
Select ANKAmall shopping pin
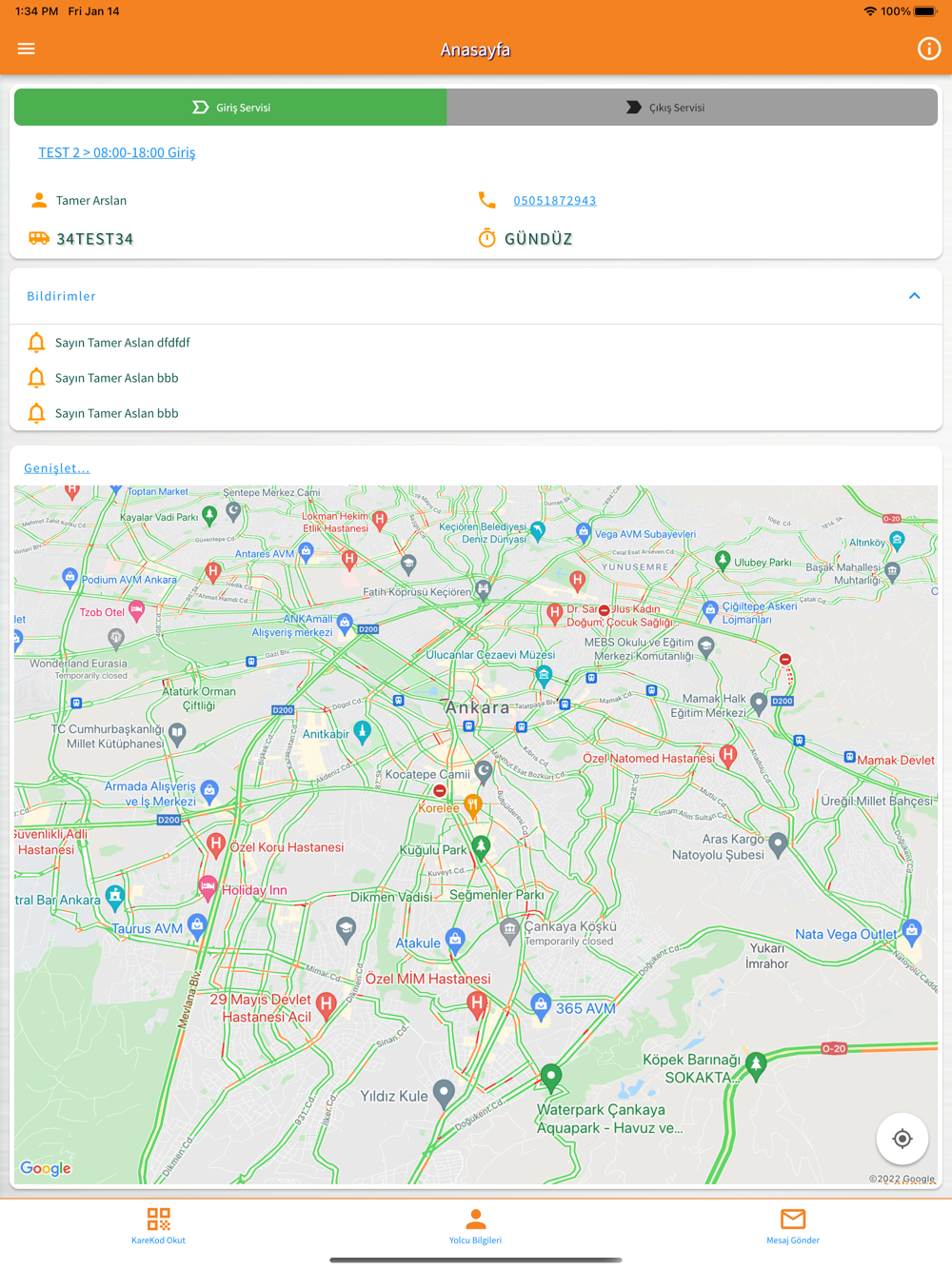[345, 623]
